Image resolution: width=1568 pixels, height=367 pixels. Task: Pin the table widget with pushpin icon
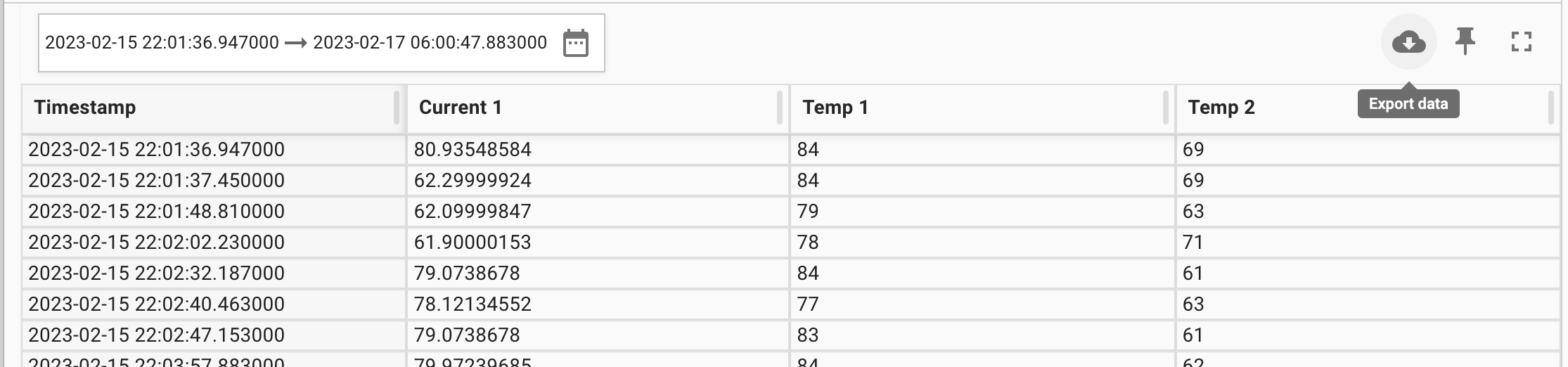[x=1465, y=41]
